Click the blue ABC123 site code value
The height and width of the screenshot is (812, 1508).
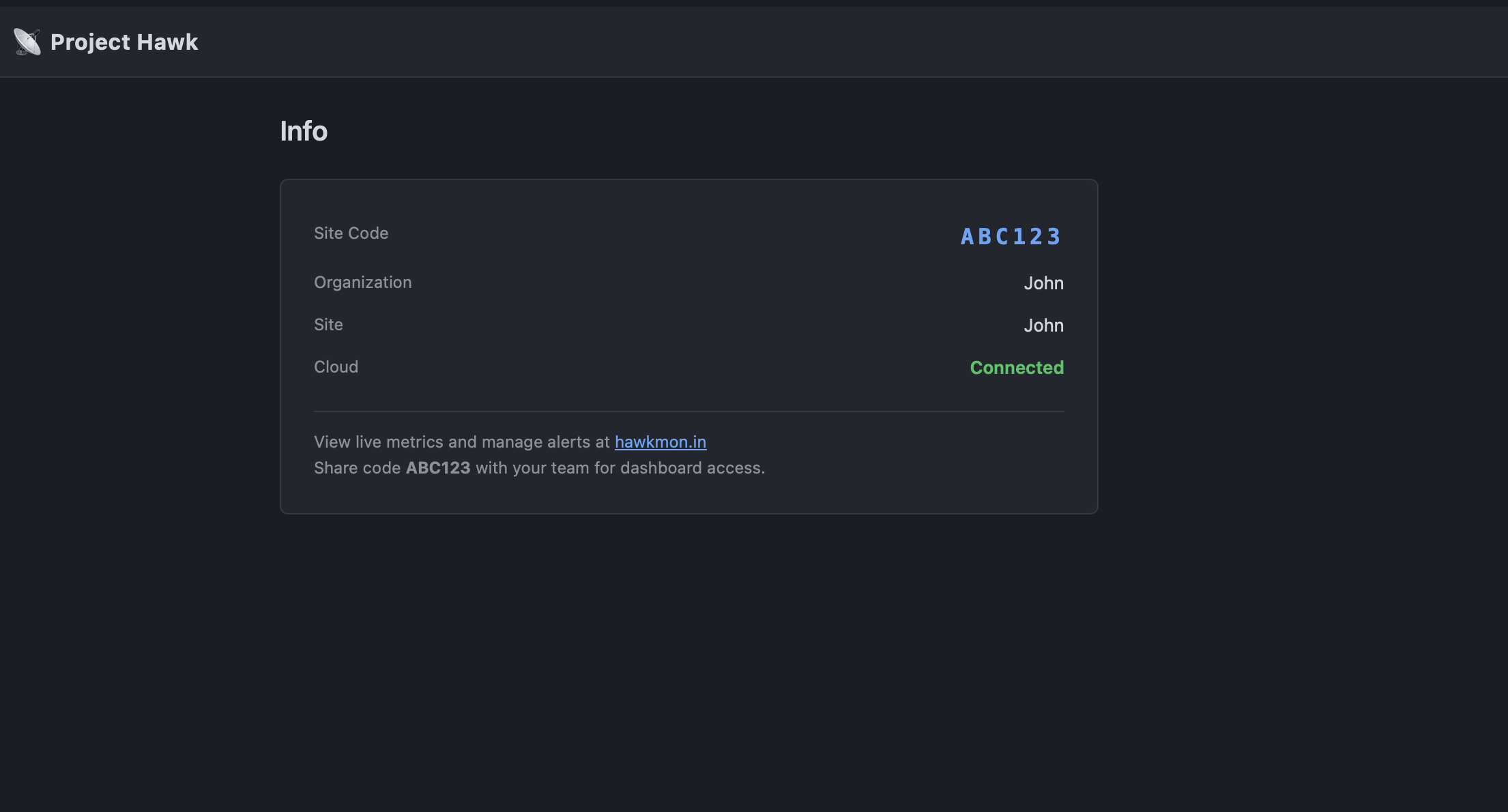coord(1011,237)
